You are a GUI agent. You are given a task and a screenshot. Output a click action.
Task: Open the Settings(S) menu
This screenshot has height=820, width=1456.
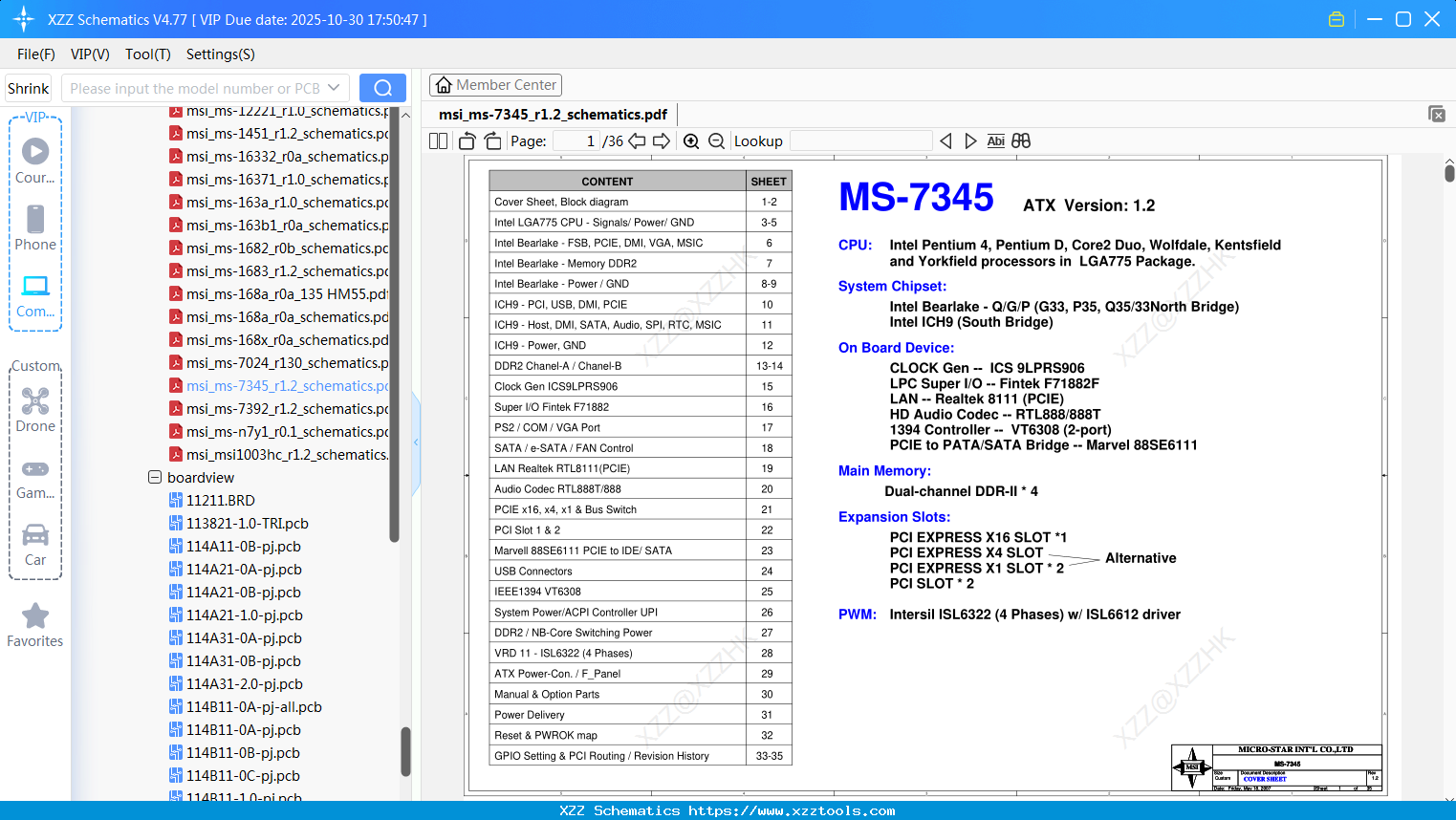pyautogui.click(x=221, y=54)
